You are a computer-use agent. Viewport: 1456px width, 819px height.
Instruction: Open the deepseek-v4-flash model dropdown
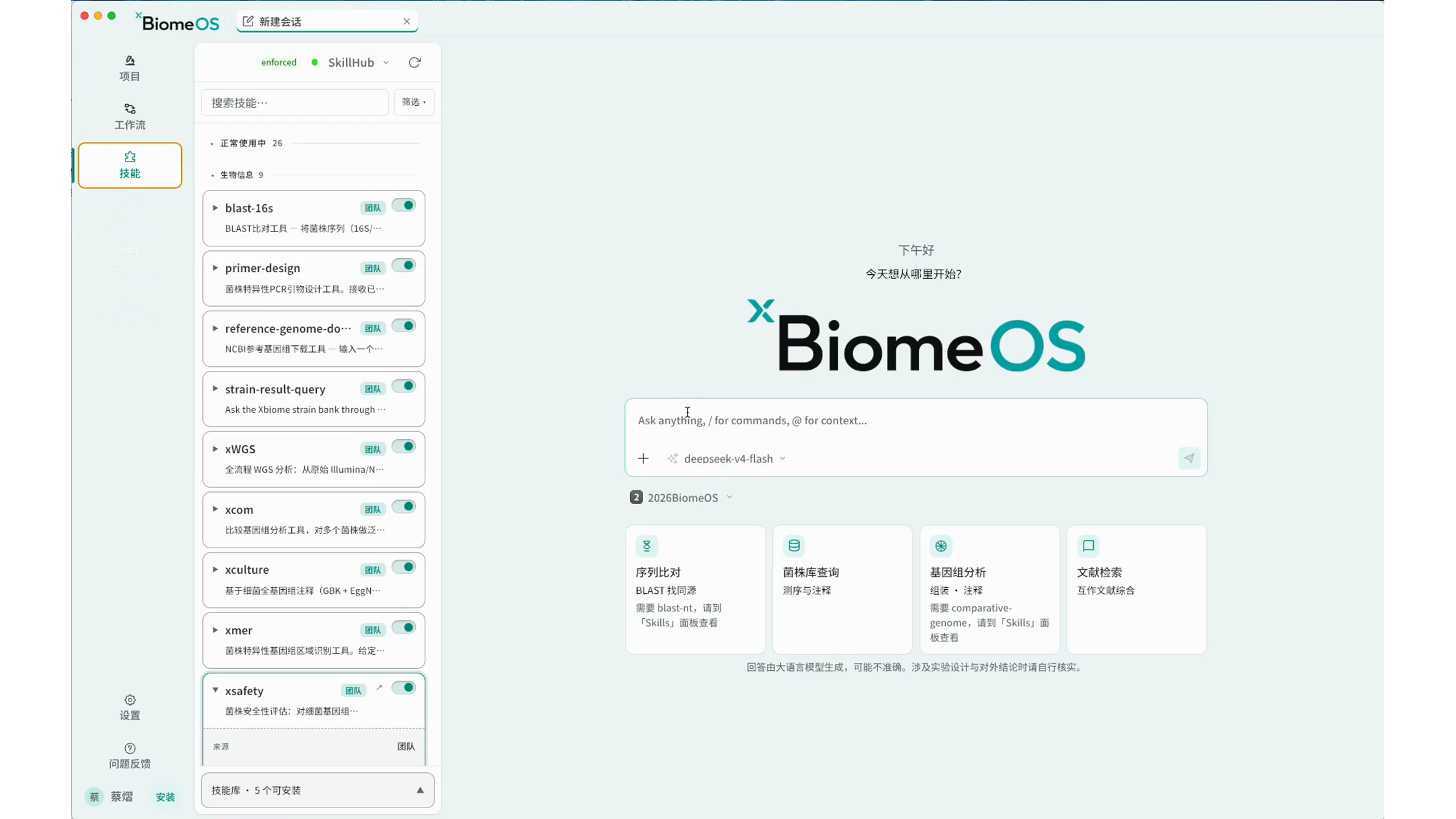click(734, 458)
